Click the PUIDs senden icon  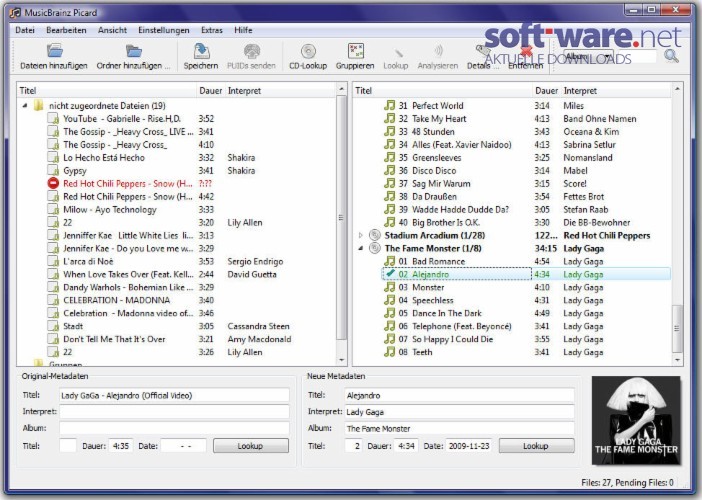(x=252, y=51)
